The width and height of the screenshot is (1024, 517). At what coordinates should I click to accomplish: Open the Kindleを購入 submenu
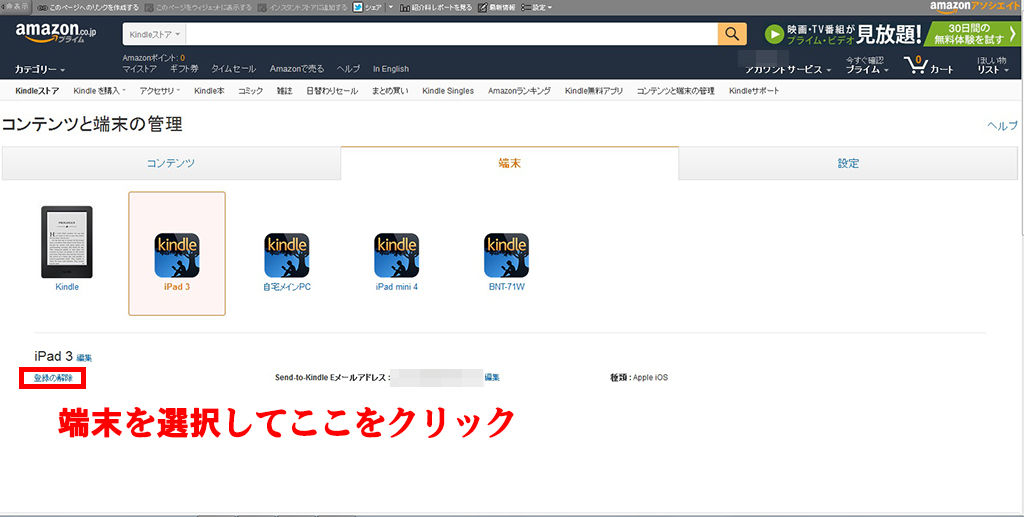pyautogui.click(x=100, y=91)
